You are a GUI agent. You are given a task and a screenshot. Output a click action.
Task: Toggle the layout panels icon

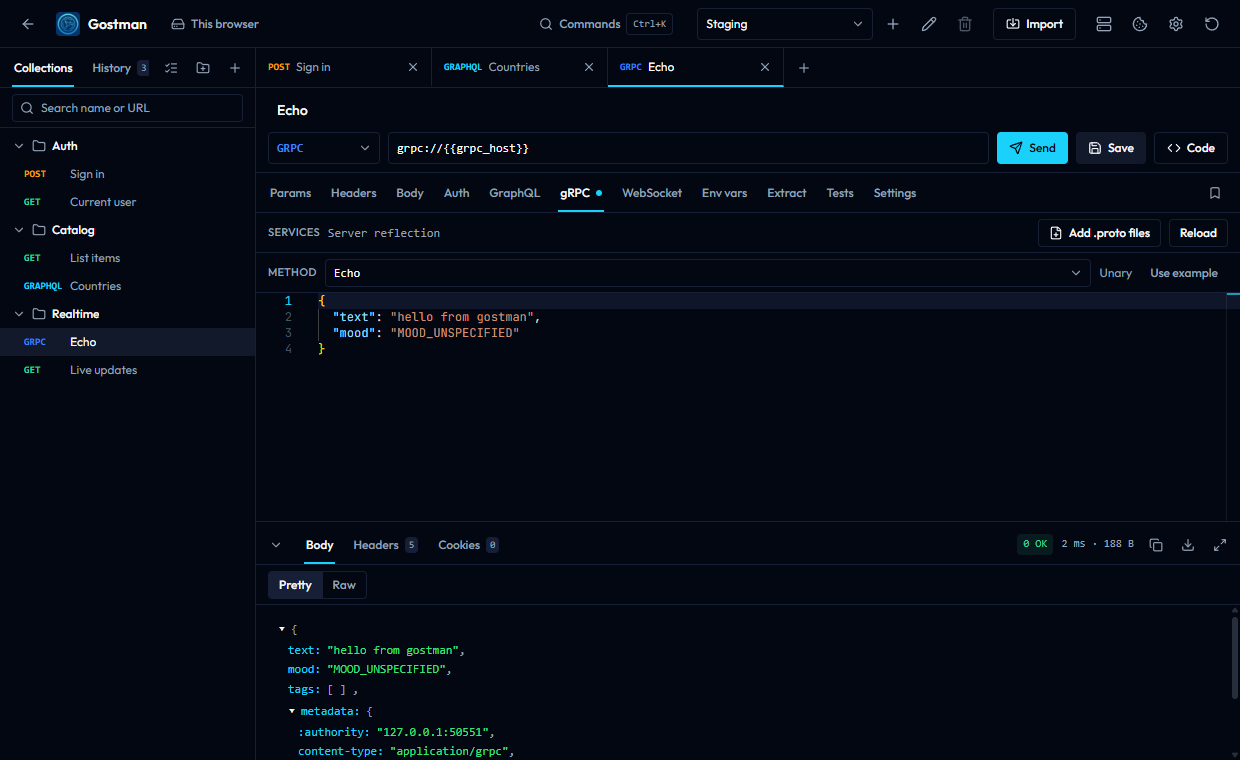pos(1104,24)
